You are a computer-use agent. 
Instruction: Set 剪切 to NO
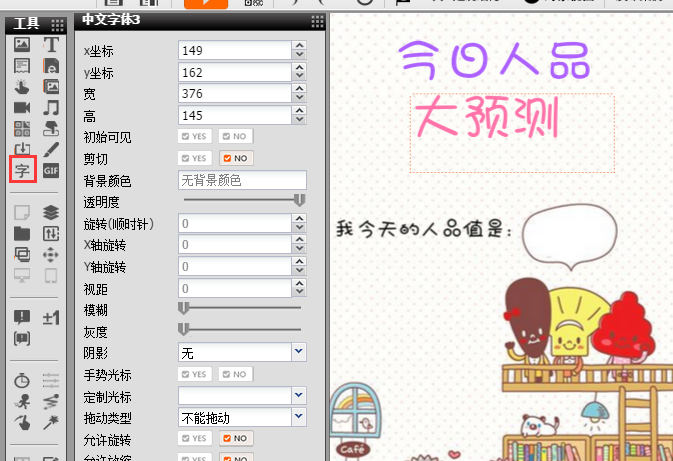tap(236, 158)
